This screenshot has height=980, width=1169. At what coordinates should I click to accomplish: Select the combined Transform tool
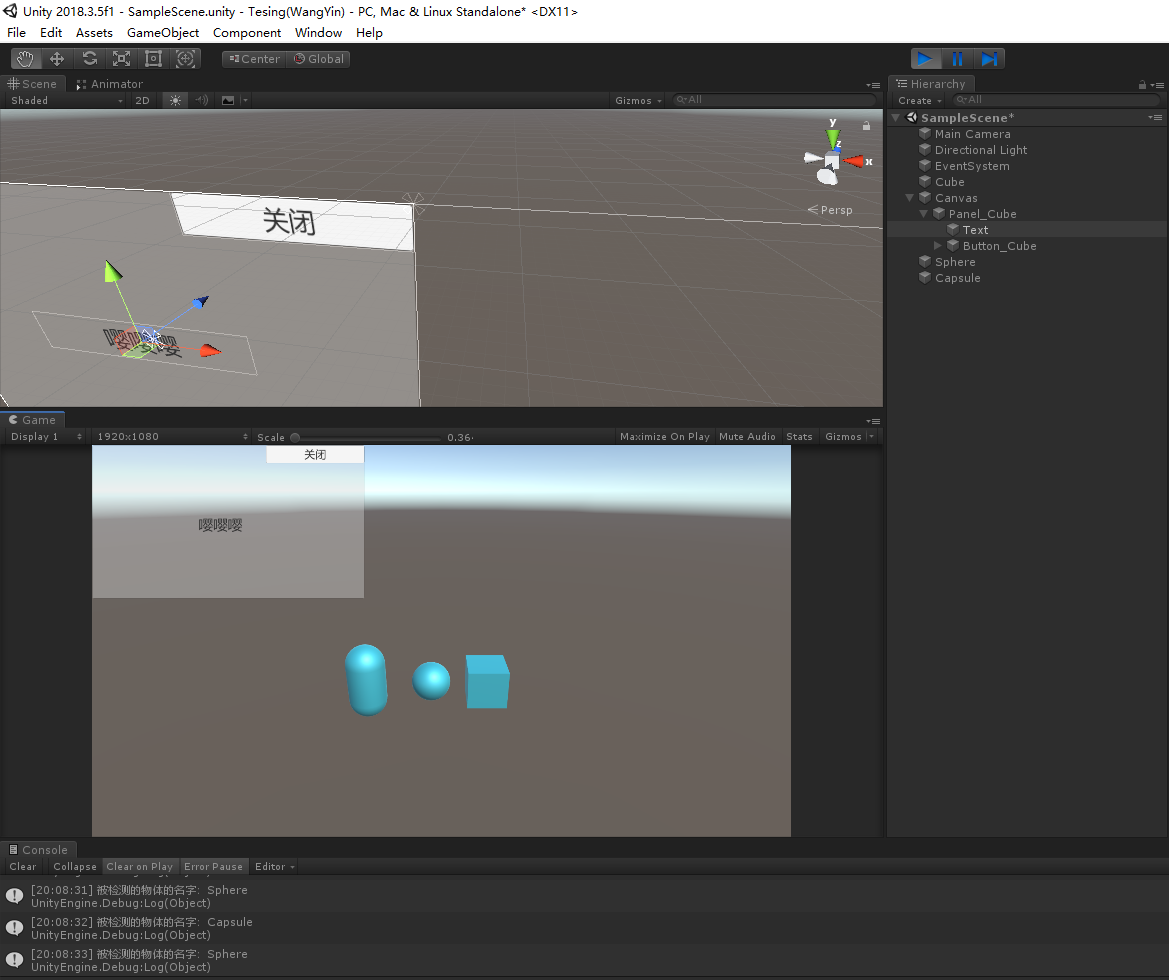point(186,59)
